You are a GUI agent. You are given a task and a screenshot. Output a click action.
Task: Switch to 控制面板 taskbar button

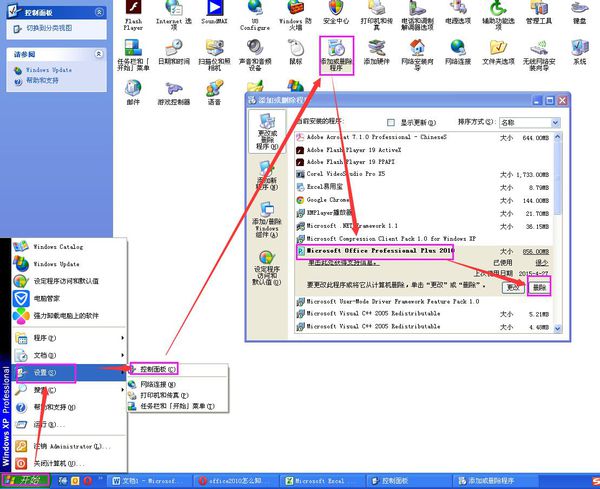point(409,481)
